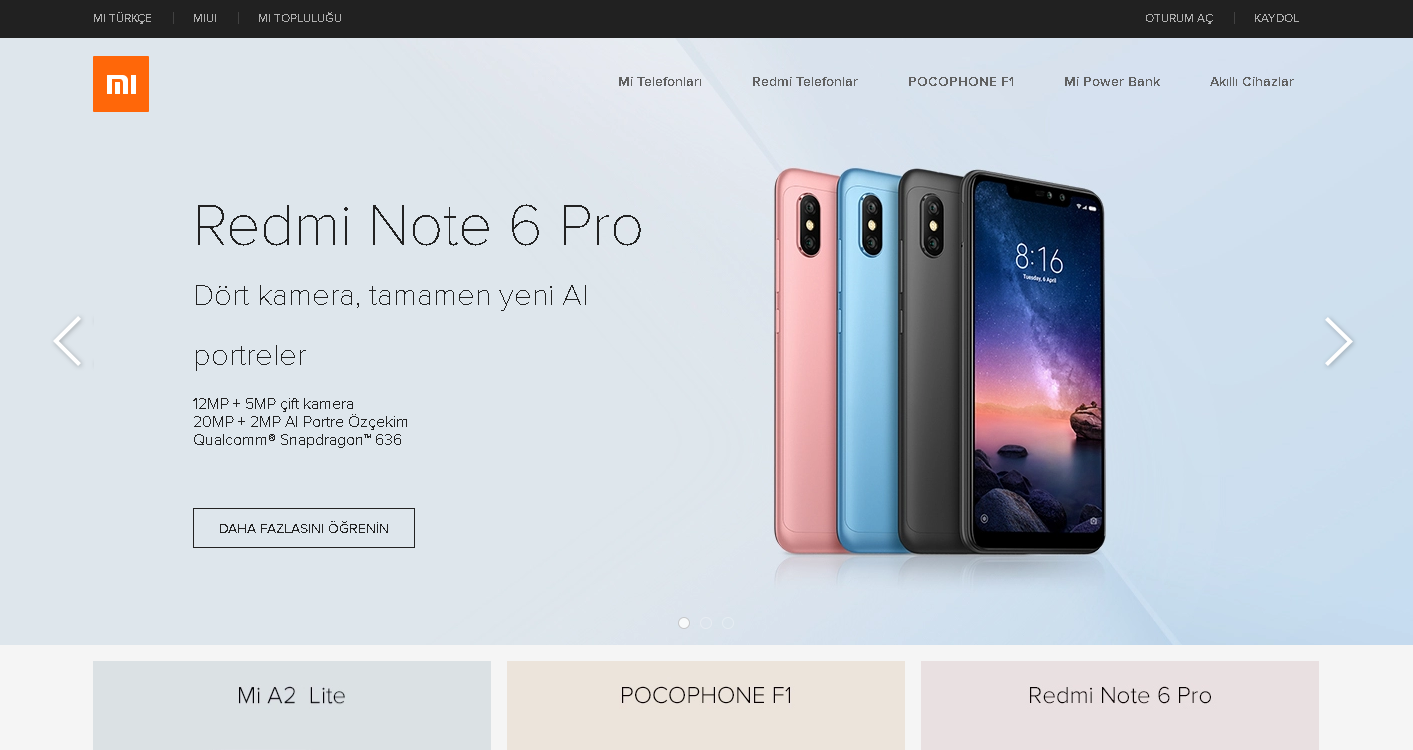Open Mi Power Bank nav item
The width and height of the screenshot is (1413, 750).
pos(1112,82)
